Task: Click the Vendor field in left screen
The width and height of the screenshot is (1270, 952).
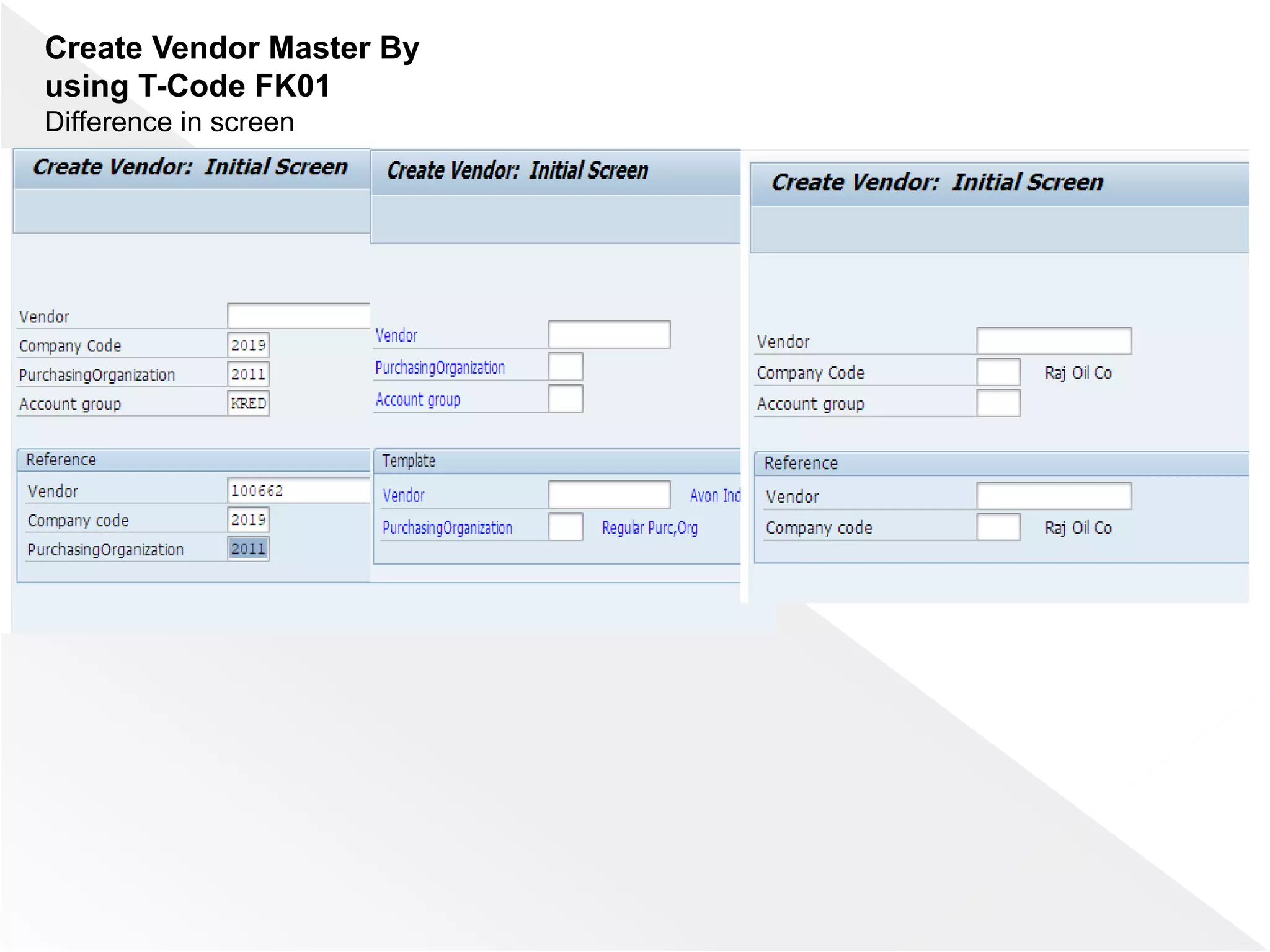Action: click(x=299, y=316)
